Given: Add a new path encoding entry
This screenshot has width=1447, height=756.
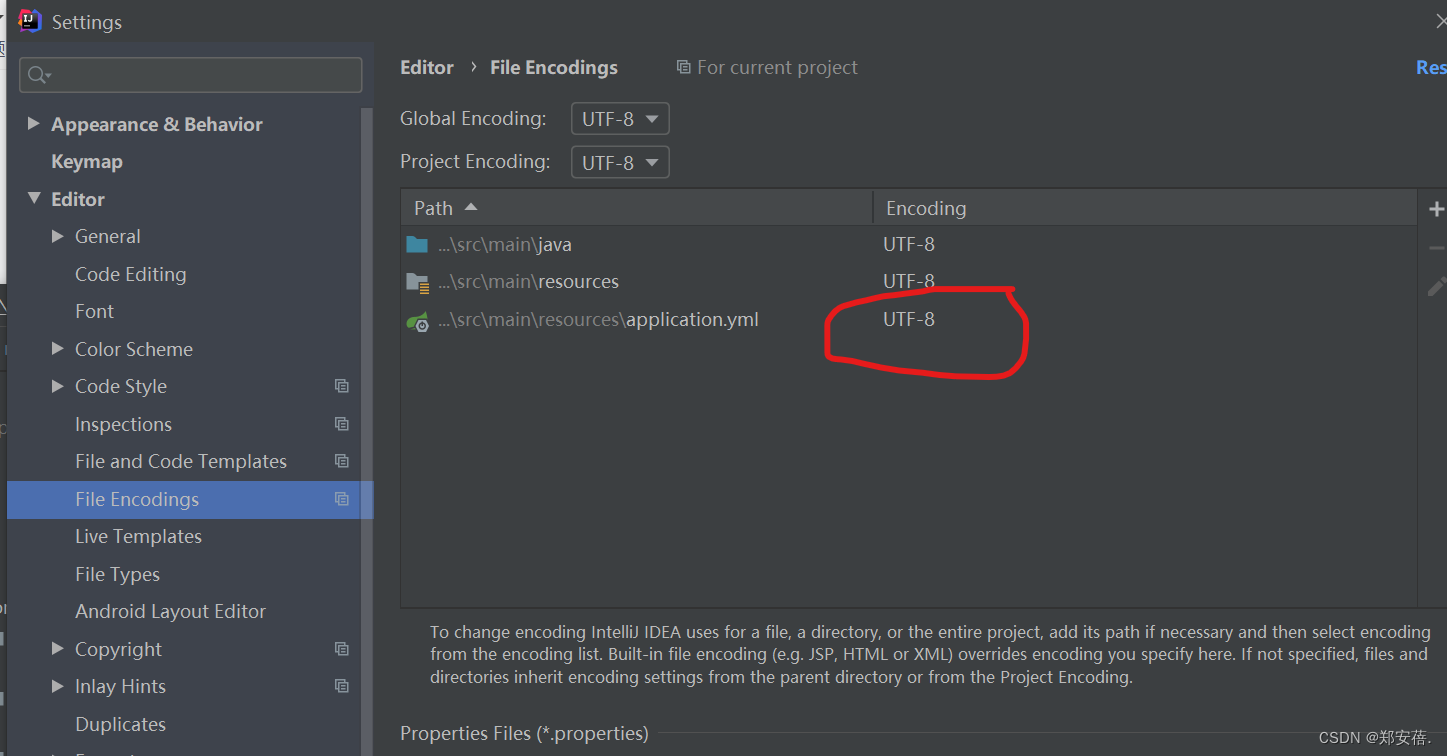Looking at the screenshot, I should point(1436,208).
